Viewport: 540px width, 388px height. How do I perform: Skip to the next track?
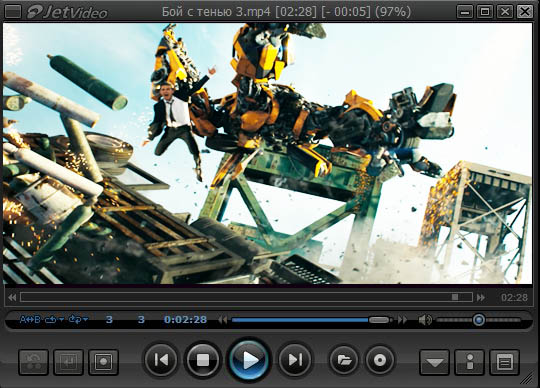[295, 360]
